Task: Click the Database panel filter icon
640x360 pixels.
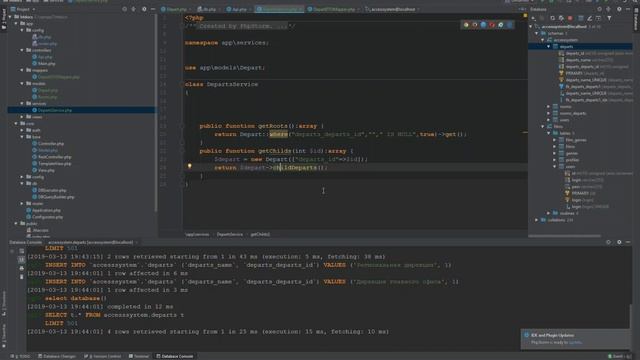Action: pyautogui.click(x=609, y=18)
